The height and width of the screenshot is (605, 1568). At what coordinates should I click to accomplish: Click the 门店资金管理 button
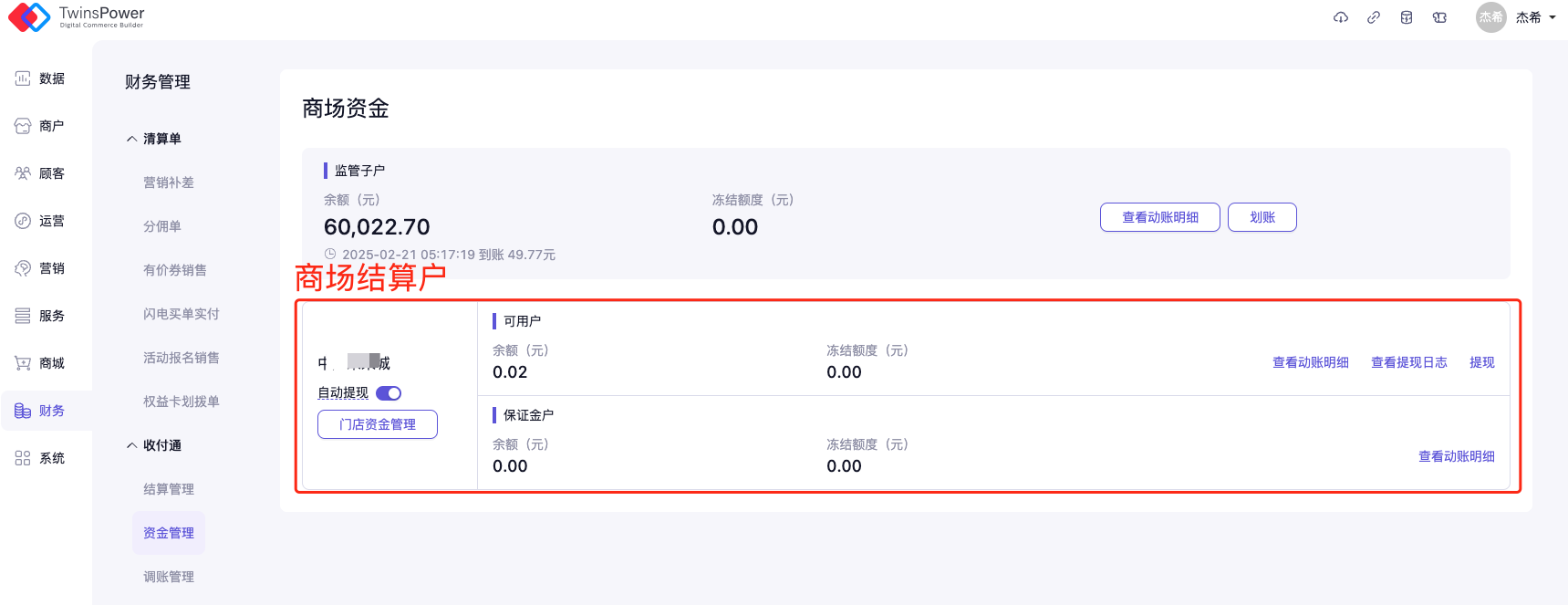pos(378,424)
